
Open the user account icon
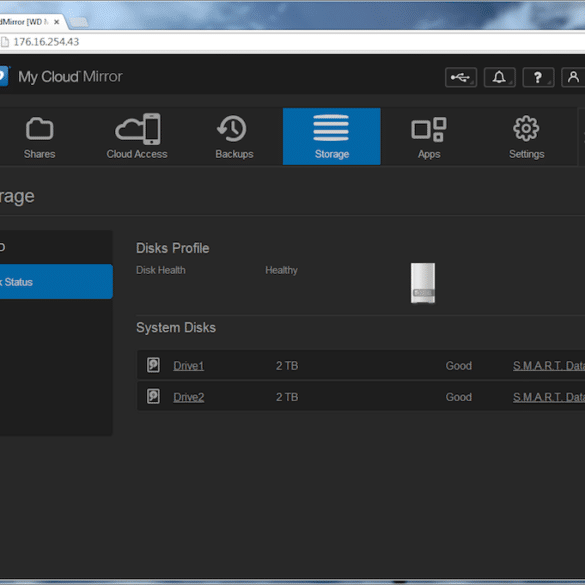point(573,77)
